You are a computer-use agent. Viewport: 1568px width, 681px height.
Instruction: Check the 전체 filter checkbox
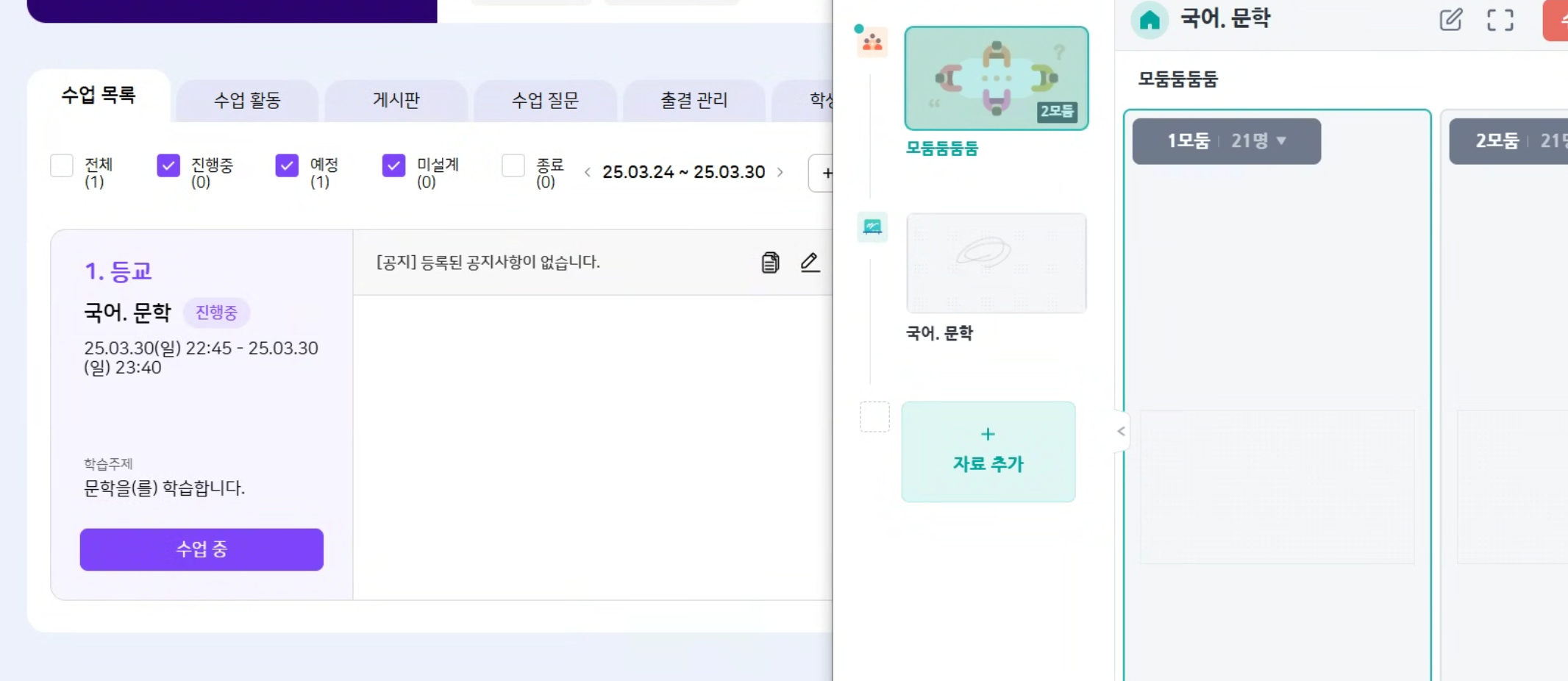(x=62, y=165)
